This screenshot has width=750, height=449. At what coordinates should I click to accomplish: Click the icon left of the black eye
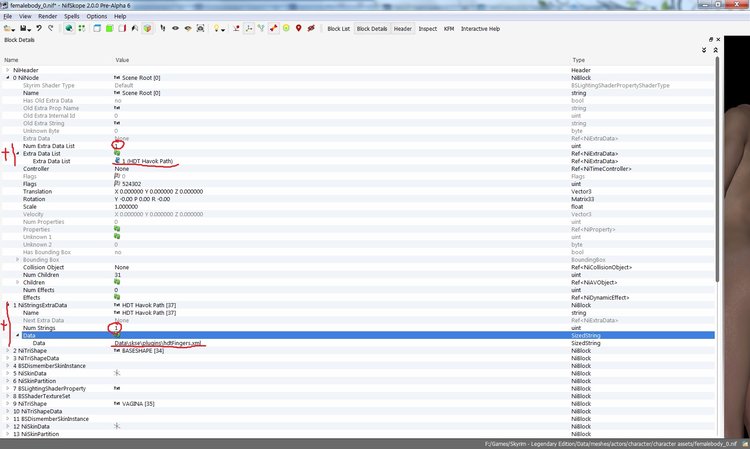(163, 29)
